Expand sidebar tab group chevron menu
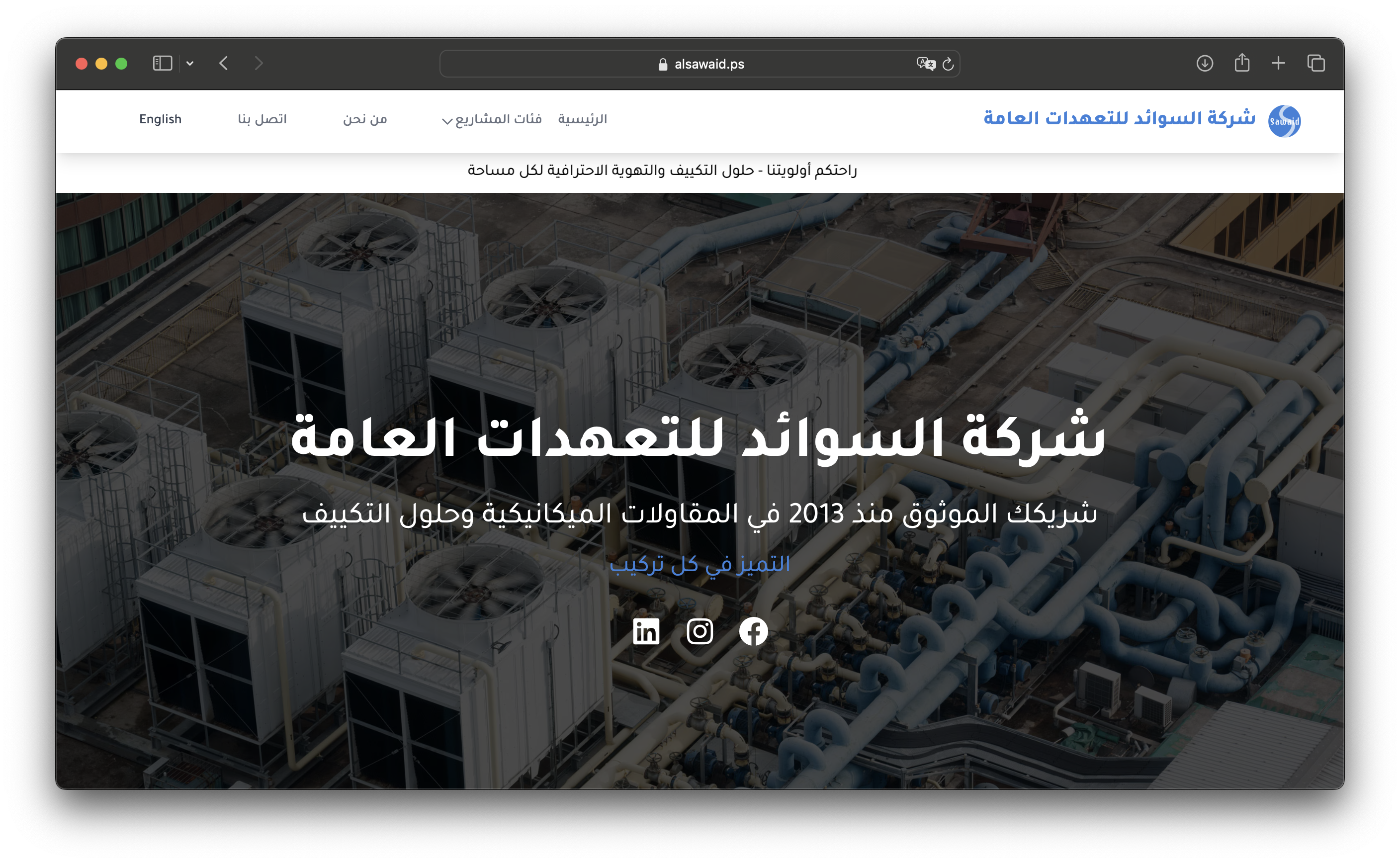1400x863 pixels. pos(190,63)
